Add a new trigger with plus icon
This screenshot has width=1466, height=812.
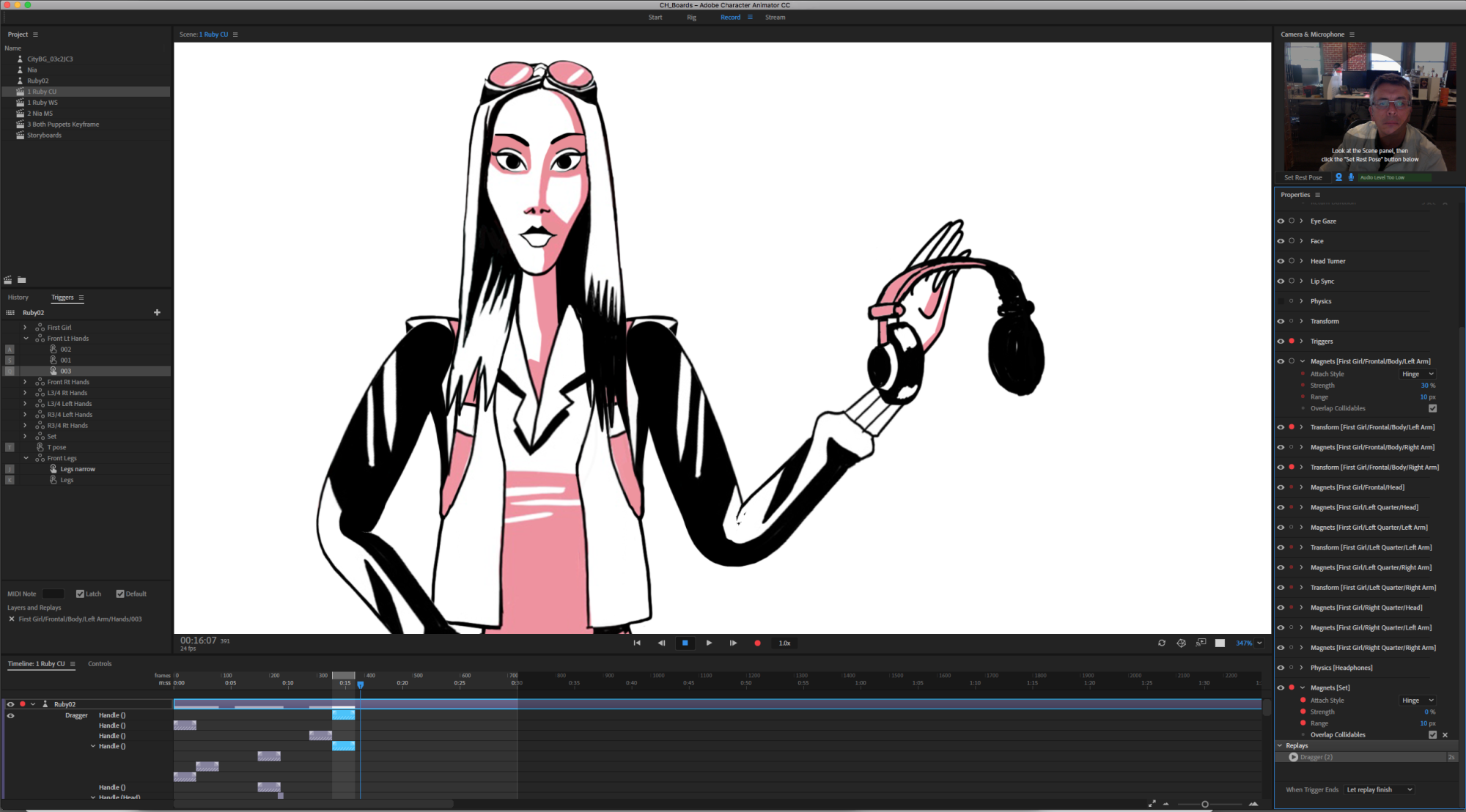[x=157, y=312]
